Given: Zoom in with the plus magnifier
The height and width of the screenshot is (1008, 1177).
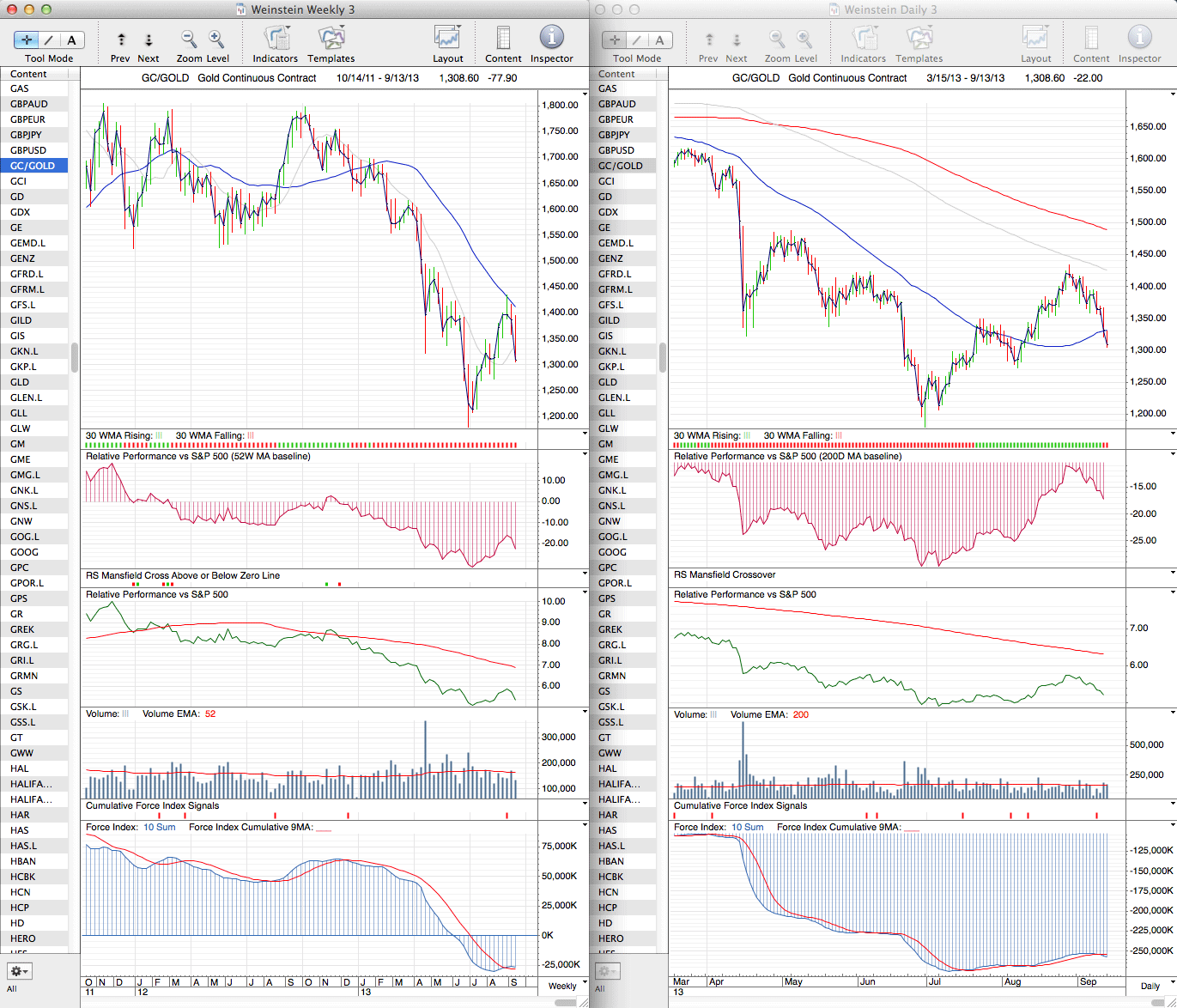Looking at the screenshot, I should [x=216, y=39].
